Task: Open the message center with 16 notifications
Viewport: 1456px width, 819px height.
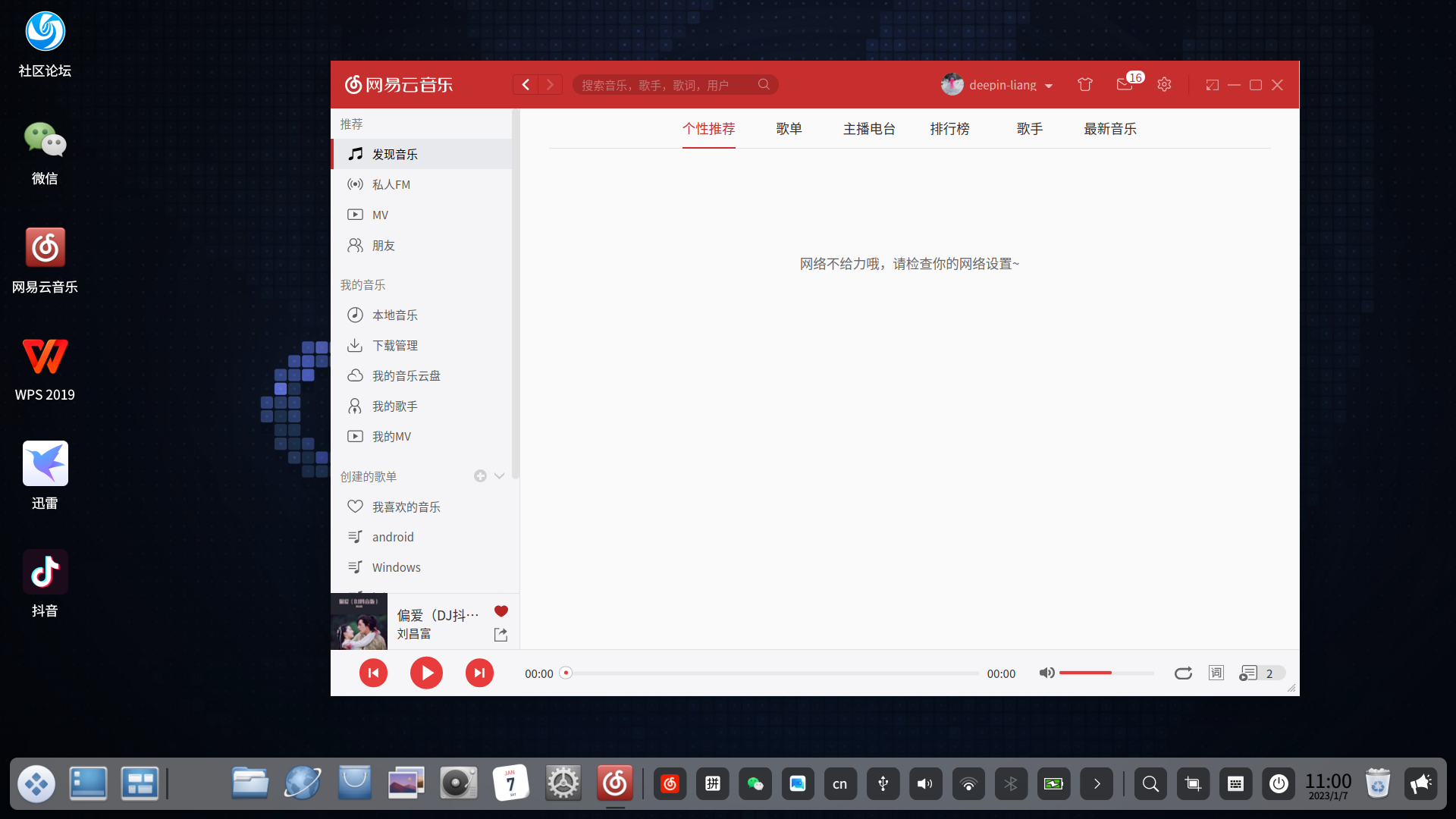Action: click(1125, 84)
